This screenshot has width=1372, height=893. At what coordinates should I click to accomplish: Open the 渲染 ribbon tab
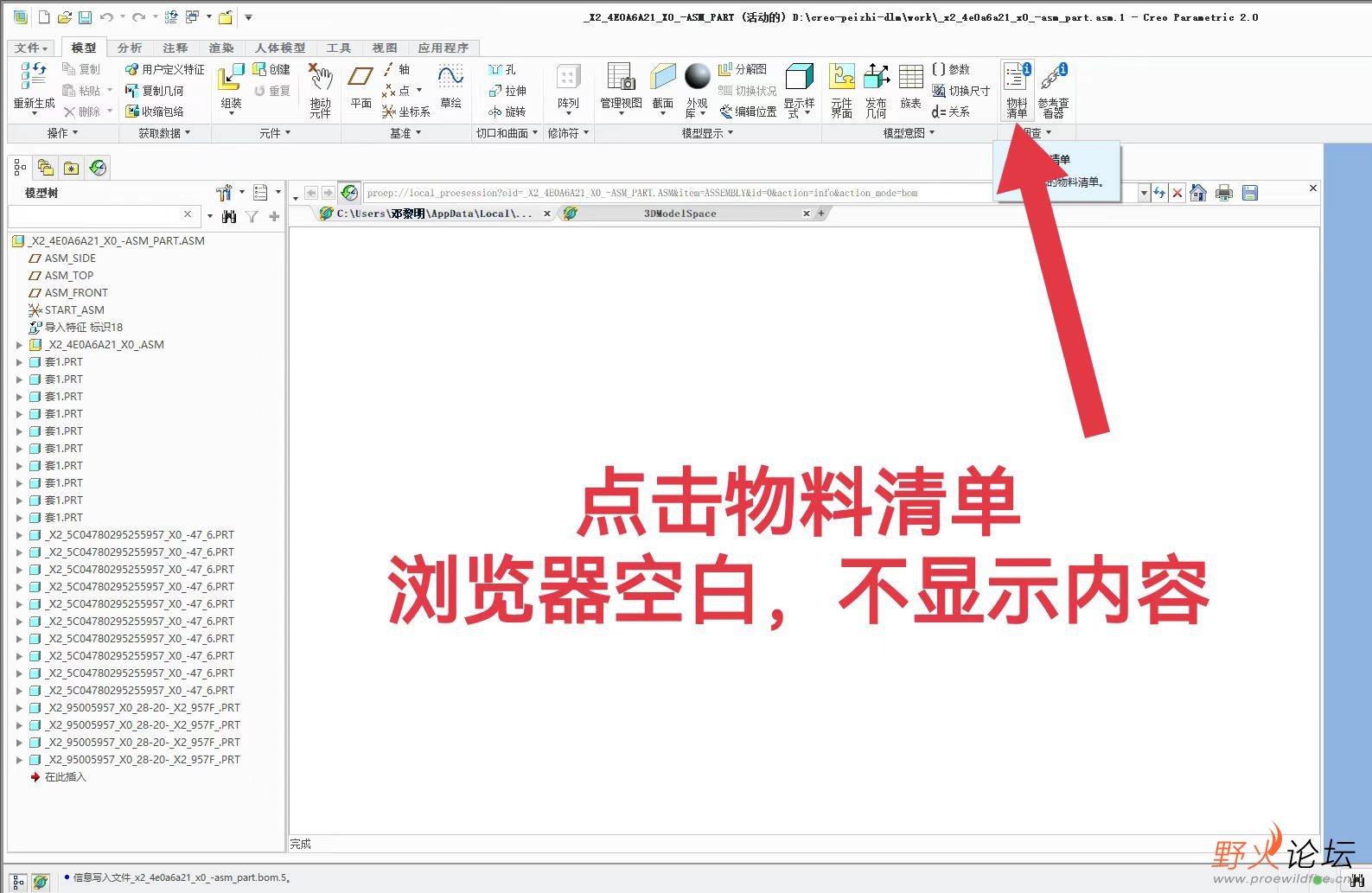pyautogui.click(x=221, y=48)
